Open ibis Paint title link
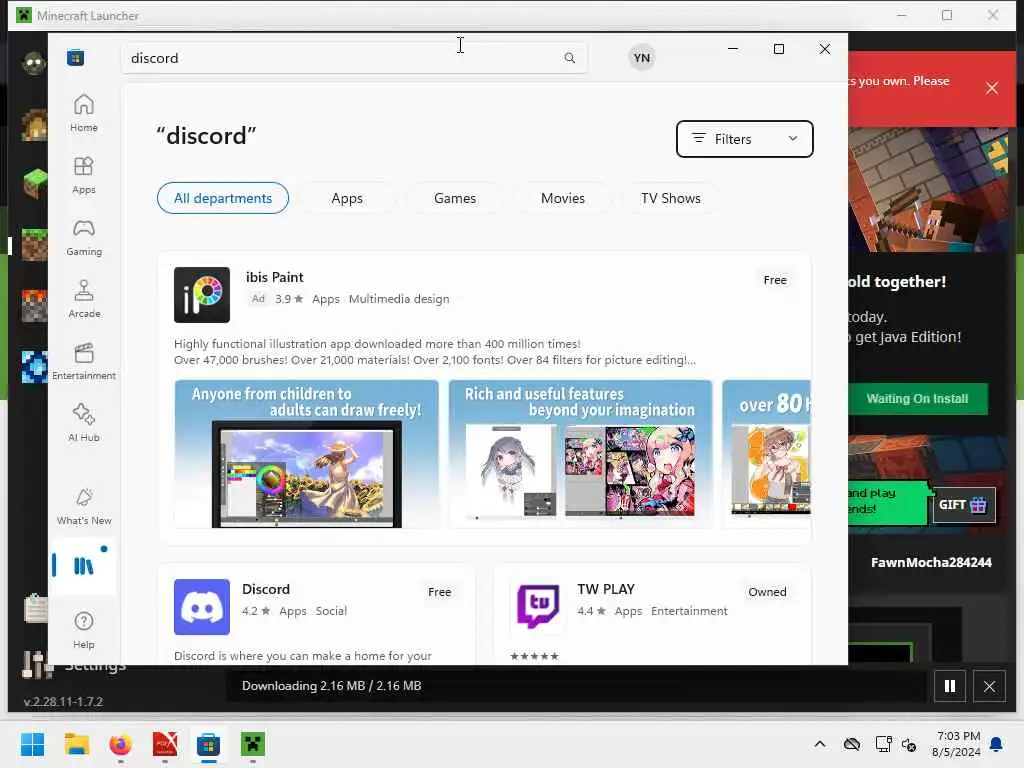The width and height of the screenshot is (1024, 768). coord(274,277)
